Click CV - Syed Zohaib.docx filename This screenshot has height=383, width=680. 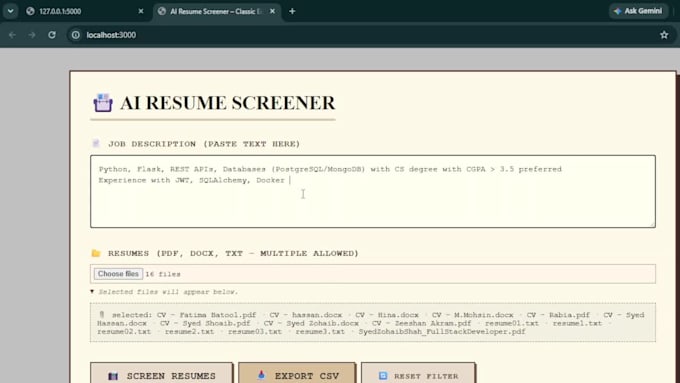[311, 323]
